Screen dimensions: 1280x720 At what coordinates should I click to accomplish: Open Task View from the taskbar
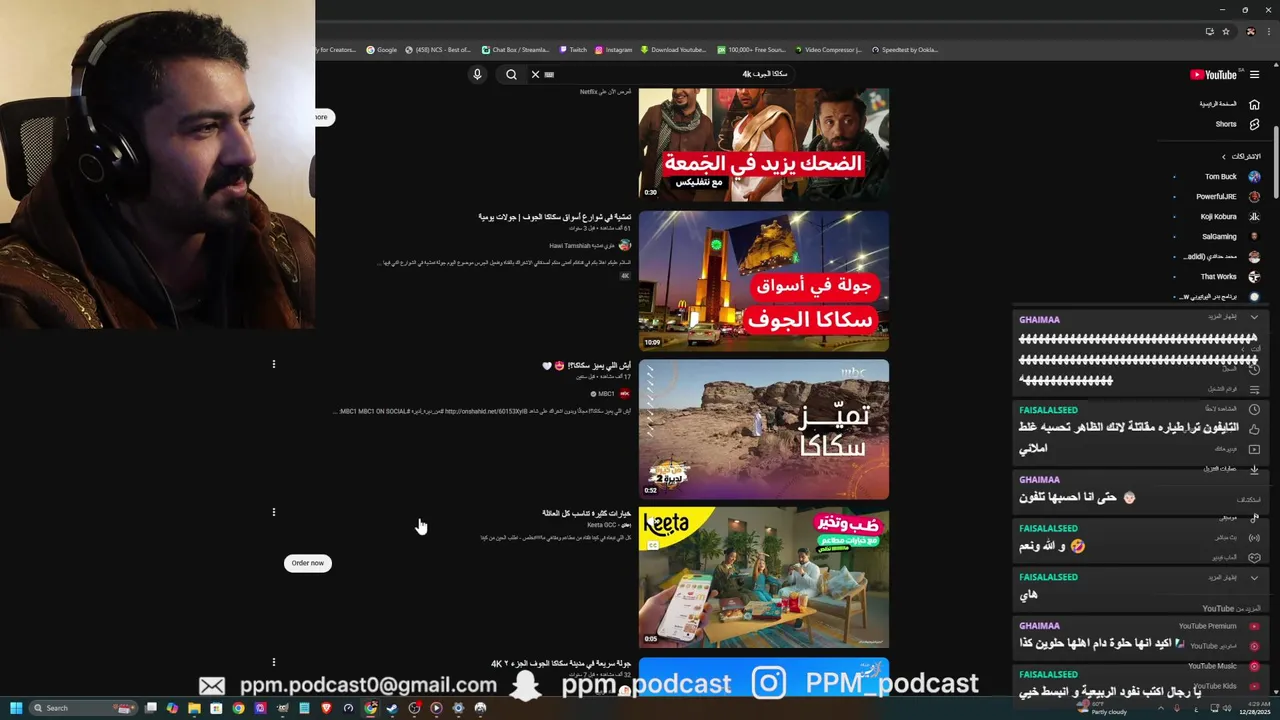151,708
